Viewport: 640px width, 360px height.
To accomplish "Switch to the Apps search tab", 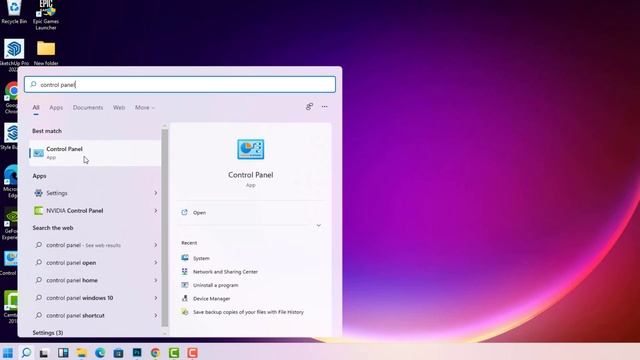I will [56, 107].
